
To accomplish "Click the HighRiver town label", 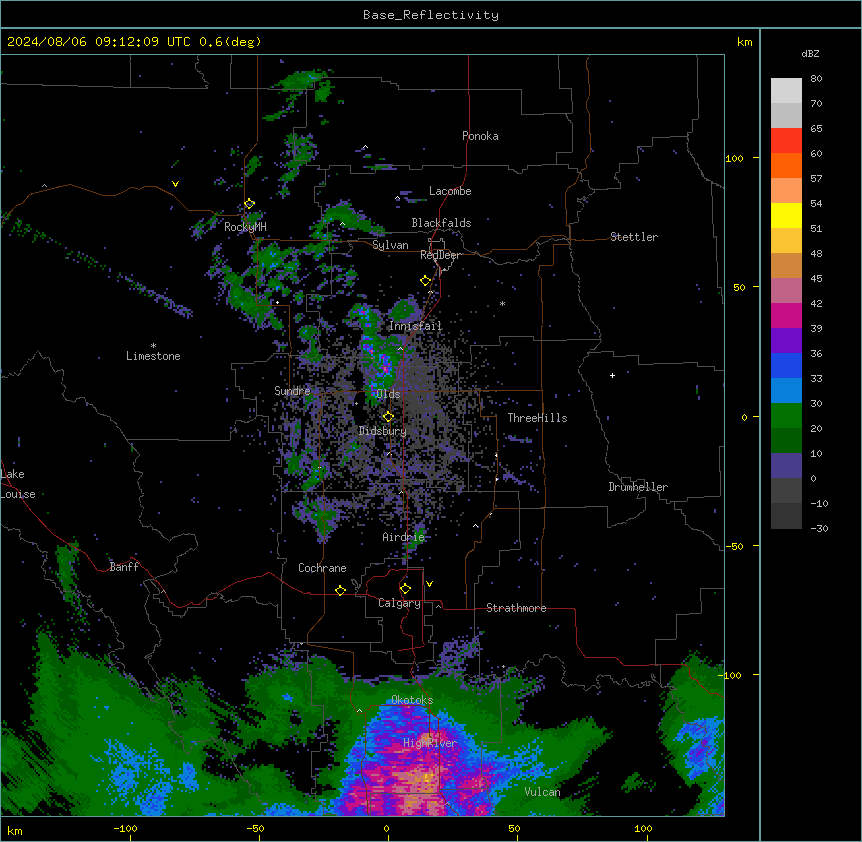I will (429, 743).
